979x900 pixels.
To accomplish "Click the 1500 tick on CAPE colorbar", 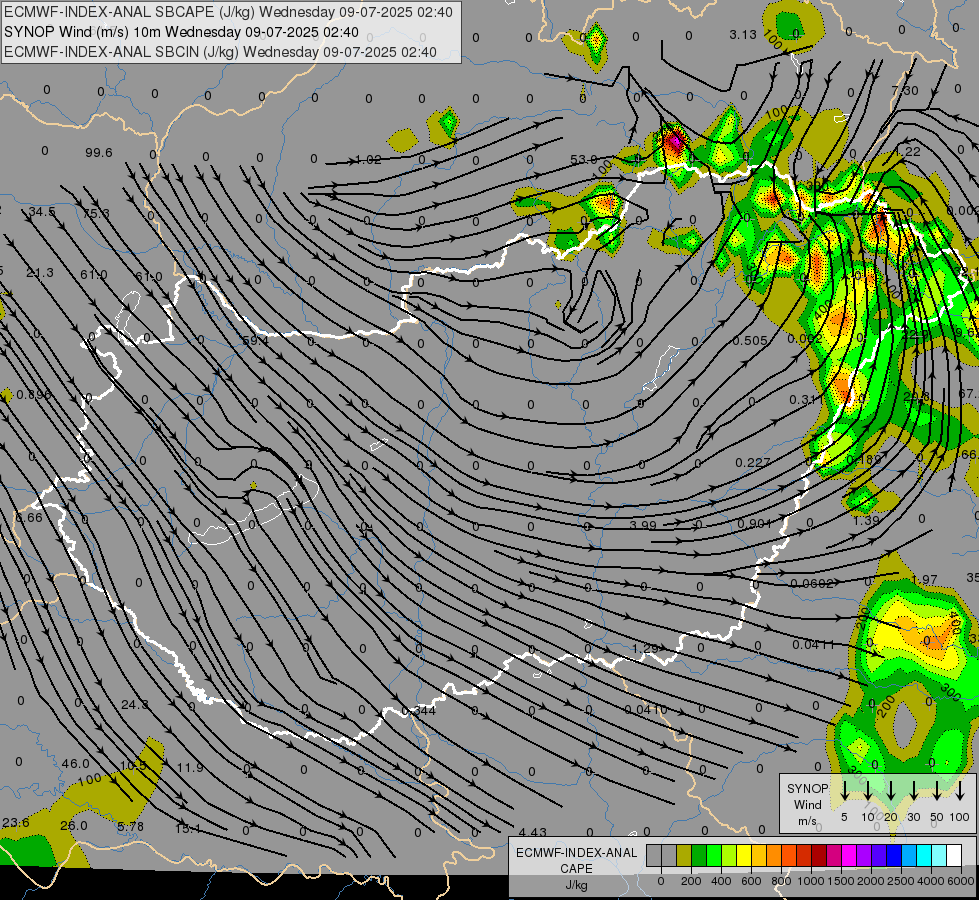I will pos(841,881).
